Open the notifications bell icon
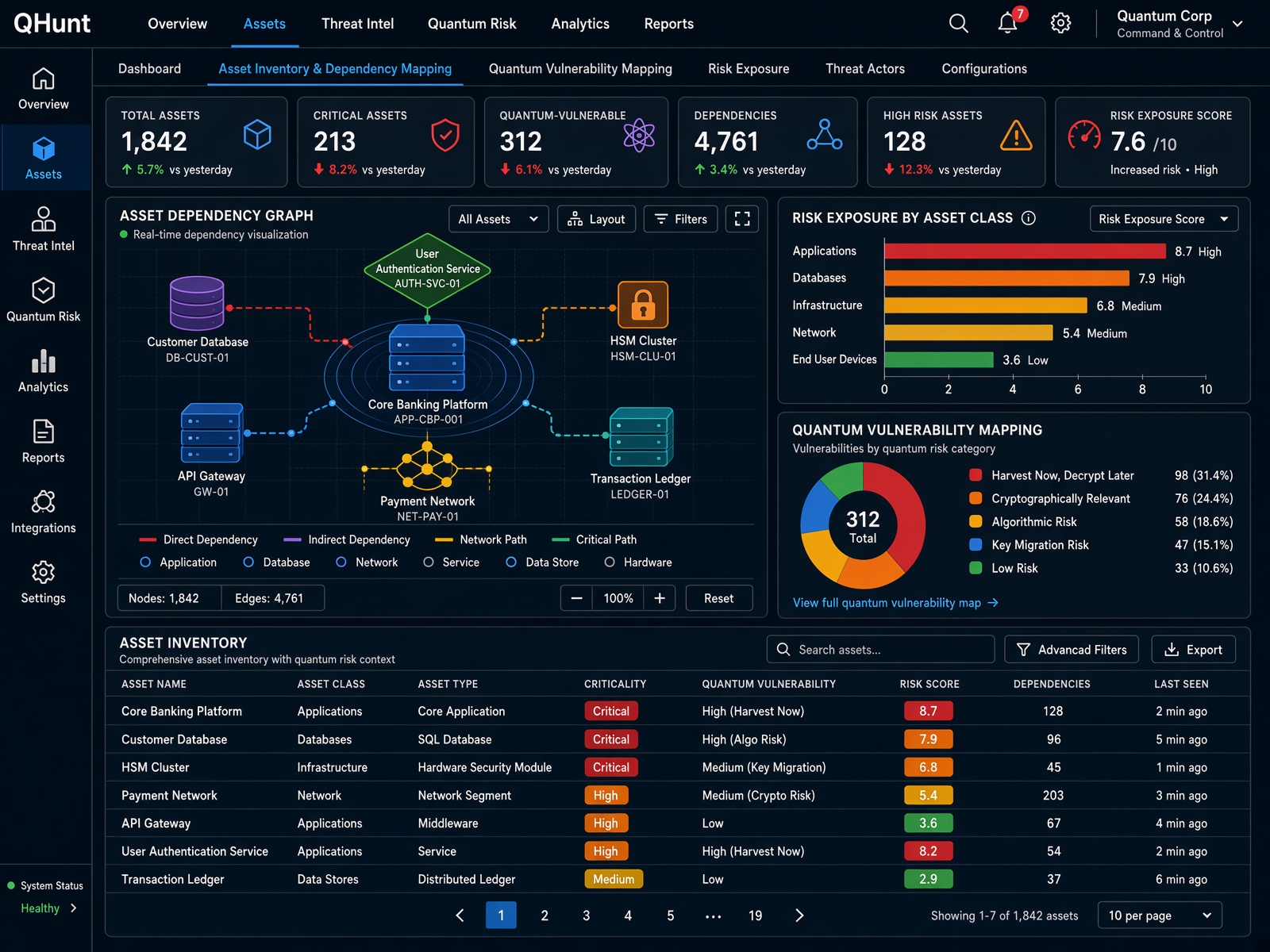 tap(1008, 23)
